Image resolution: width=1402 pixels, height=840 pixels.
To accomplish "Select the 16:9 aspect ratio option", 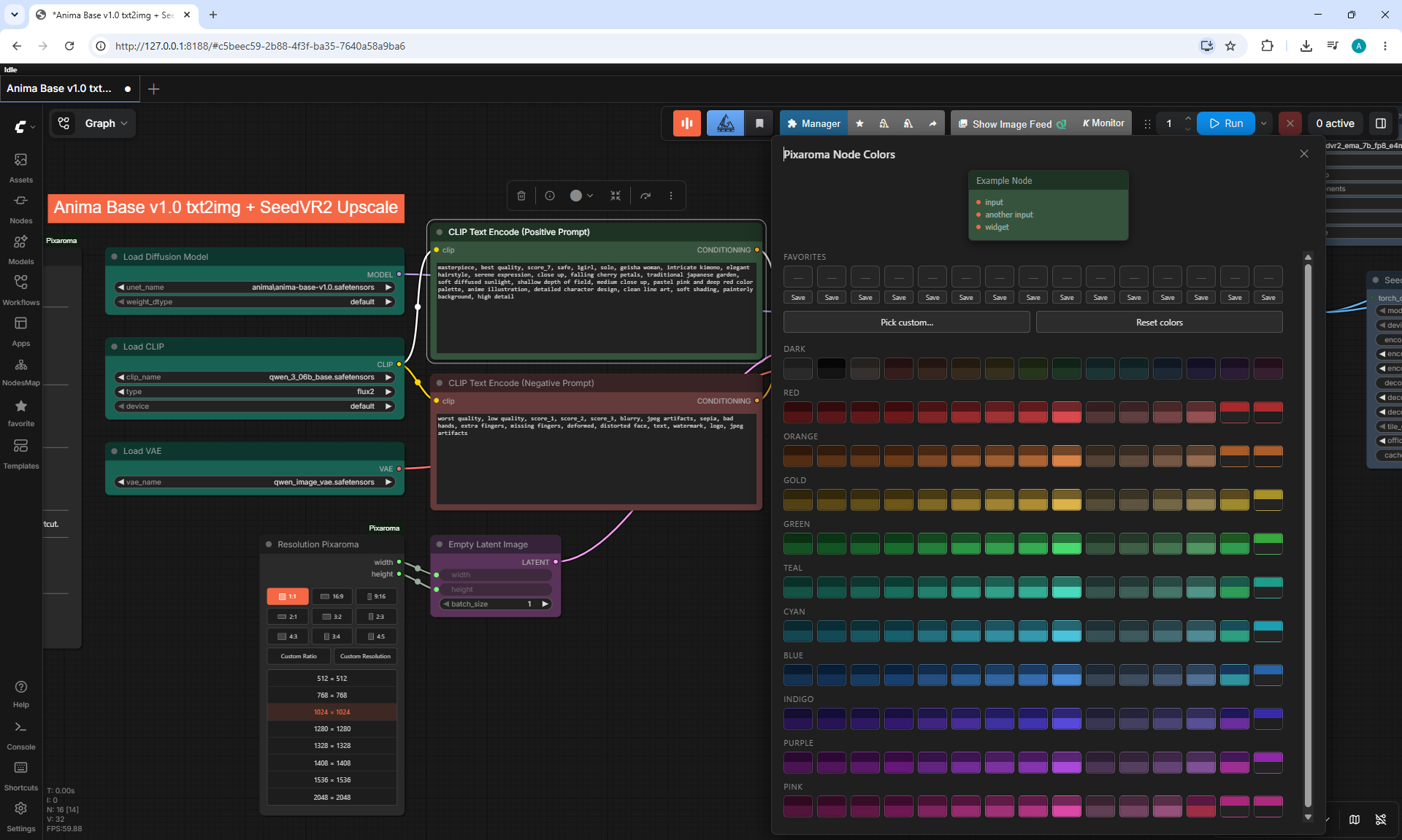I will click(x=332, y=596).
